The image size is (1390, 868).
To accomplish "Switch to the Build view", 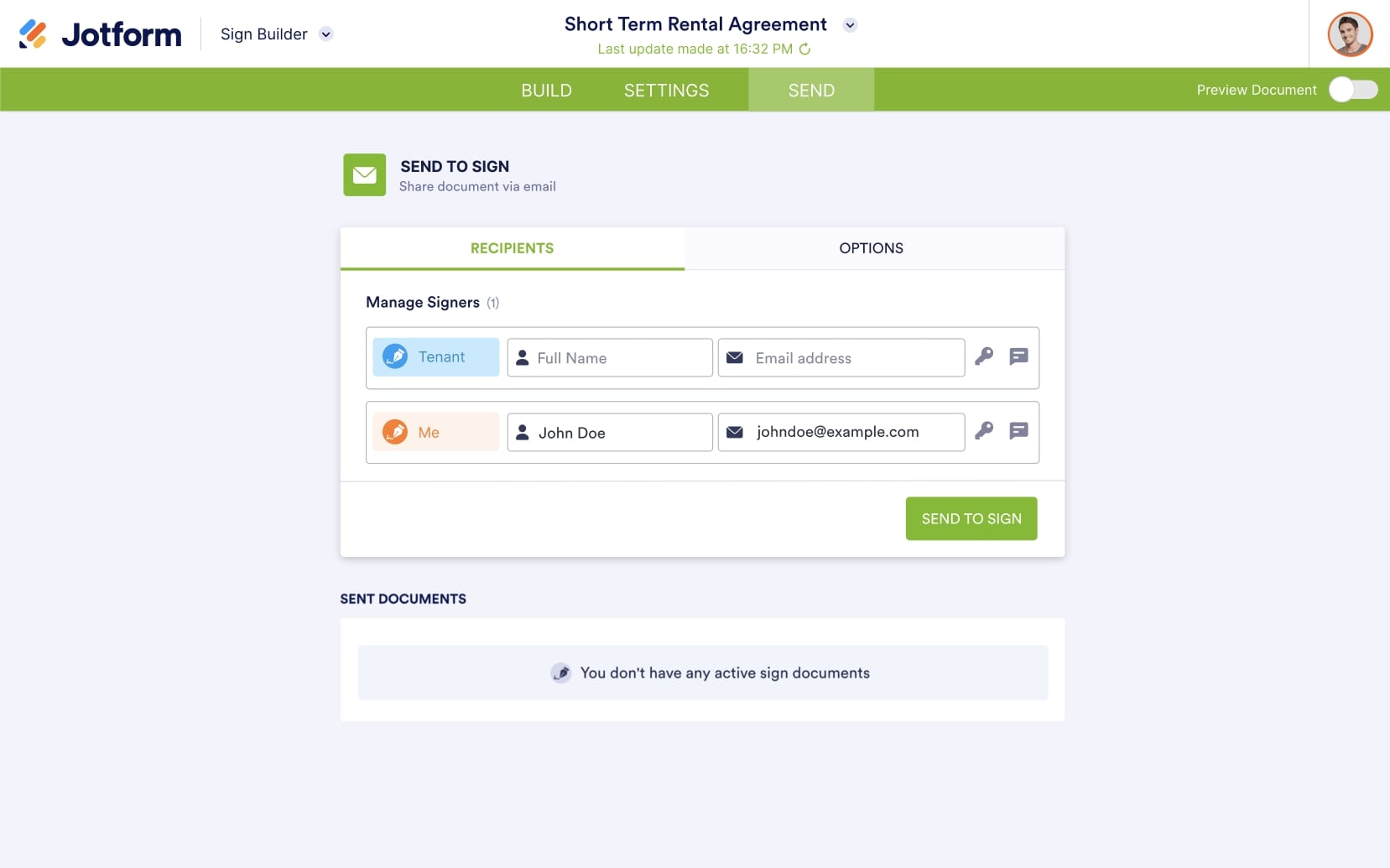I will click(546, 90).
